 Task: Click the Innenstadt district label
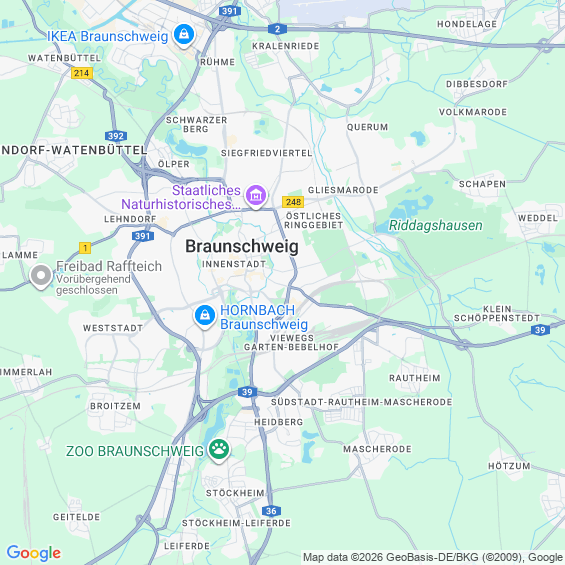(x=234, y=264)
